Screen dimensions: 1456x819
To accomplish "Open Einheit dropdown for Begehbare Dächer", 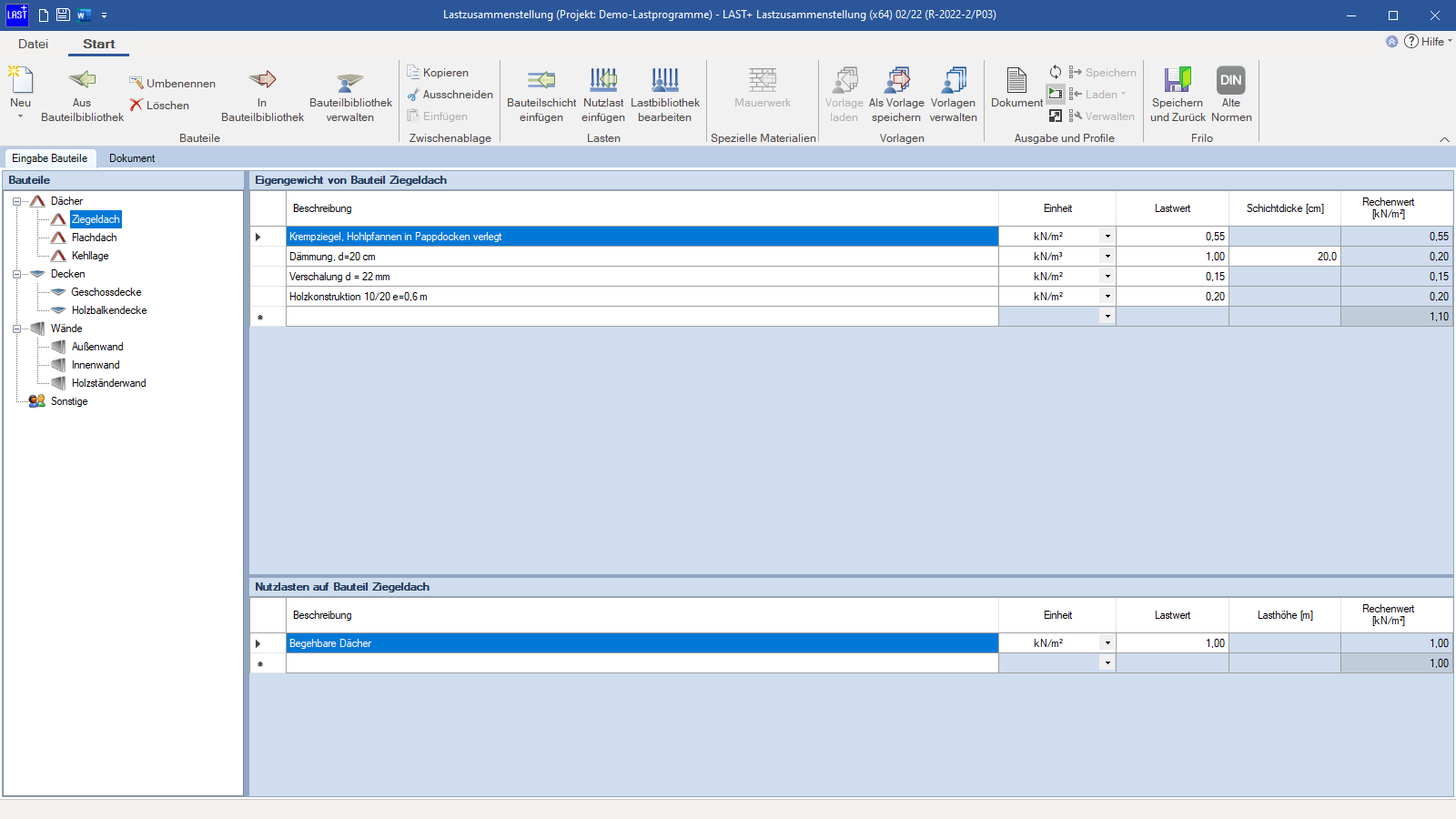I will pyautogui.click(x=1107, y=643).
